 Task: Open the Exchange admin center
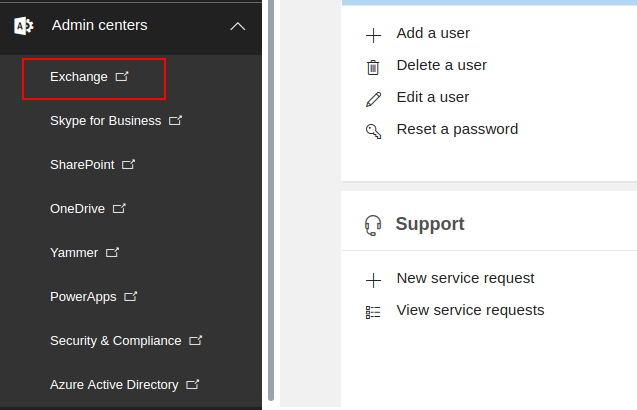79,77
